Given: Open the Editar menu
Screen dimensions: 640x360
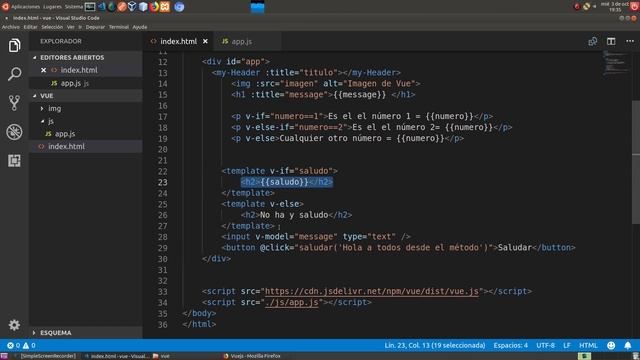Looking at the screenshot, I should (x=30, y=27).
